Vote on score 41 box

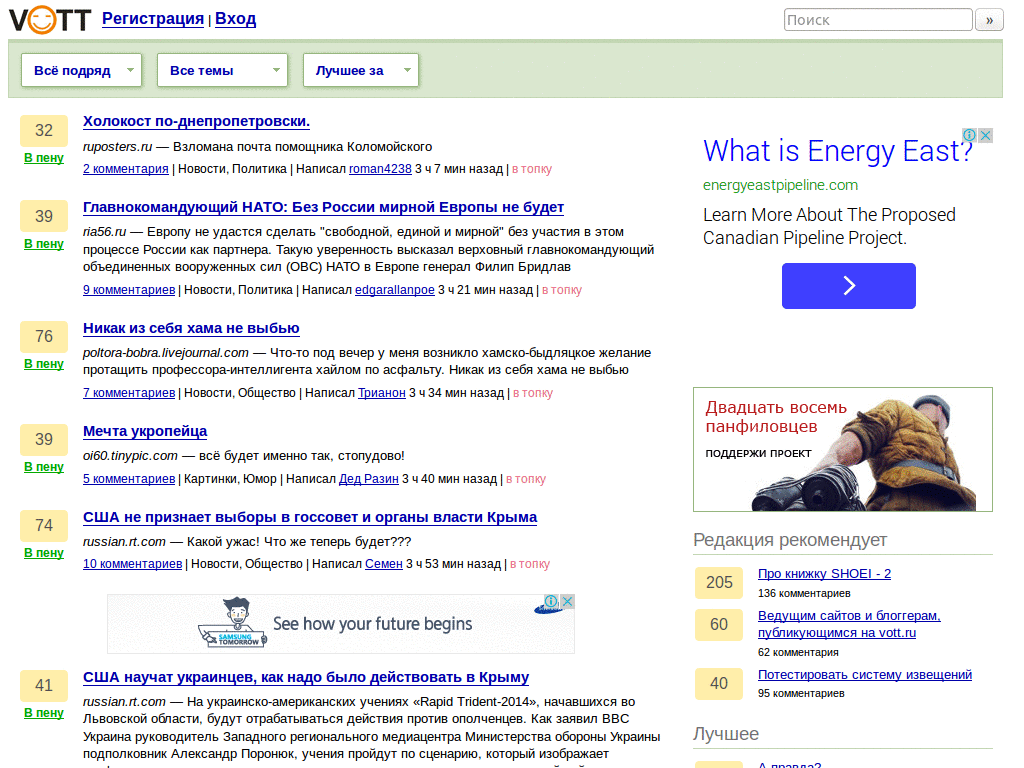(44, 686)
